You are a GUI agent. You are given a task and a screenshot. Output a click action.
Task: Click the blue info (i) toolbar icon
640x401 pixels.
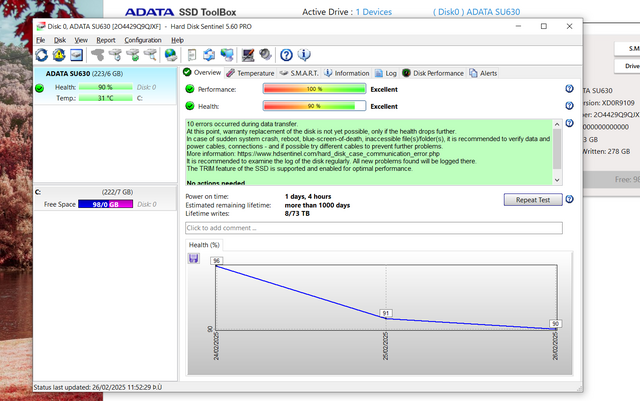[304, 54]
